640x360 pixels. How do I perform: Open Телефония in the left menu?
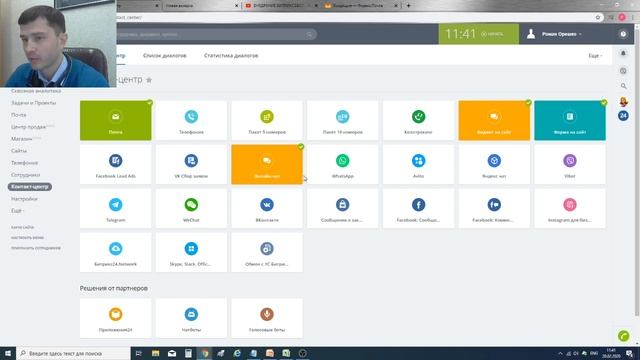click(x=24, y=163)
